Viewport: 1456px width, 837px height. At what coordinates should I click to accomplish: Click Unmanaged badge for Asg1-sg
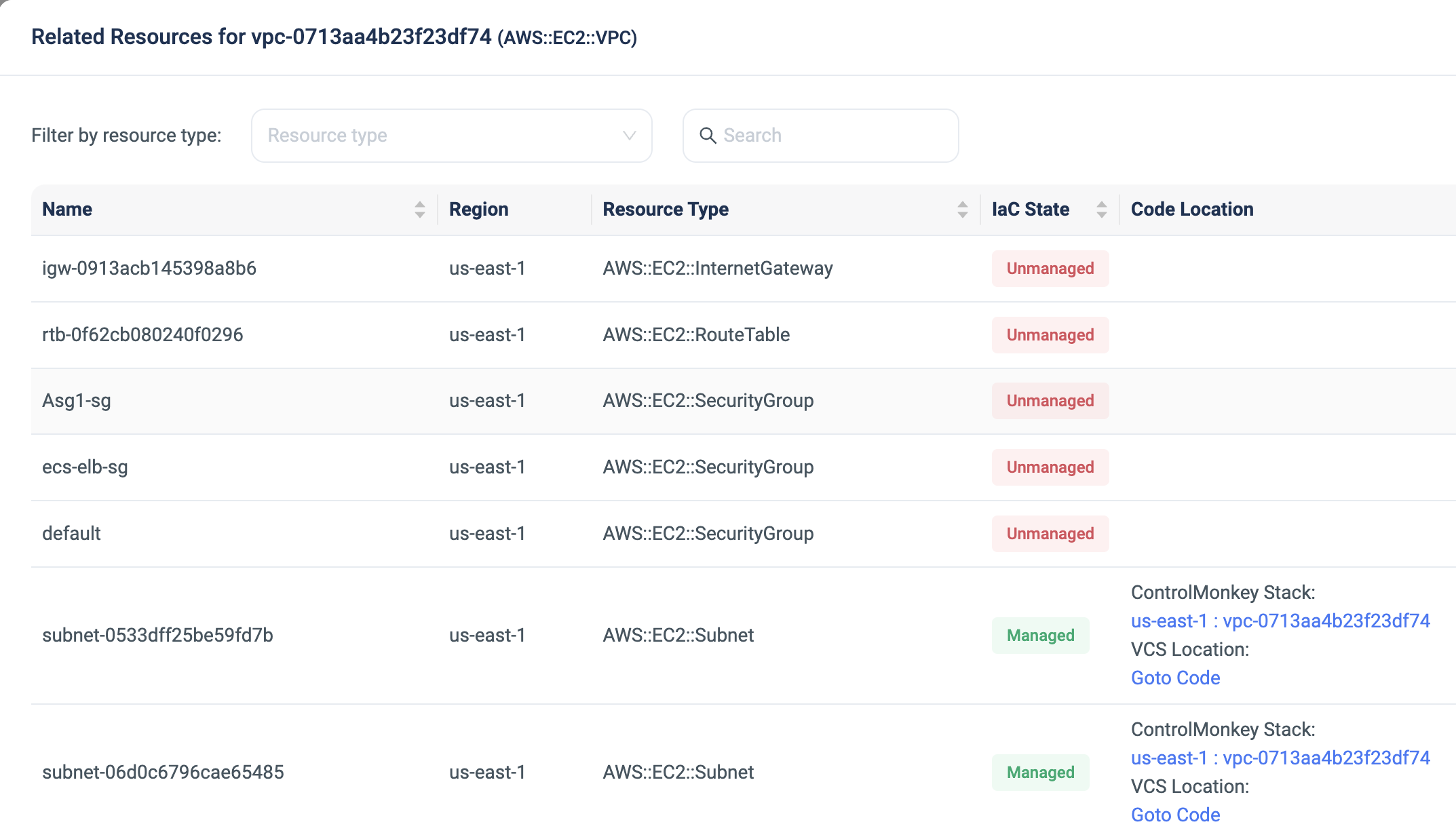pyautogui.click(x=1050, y=401)
